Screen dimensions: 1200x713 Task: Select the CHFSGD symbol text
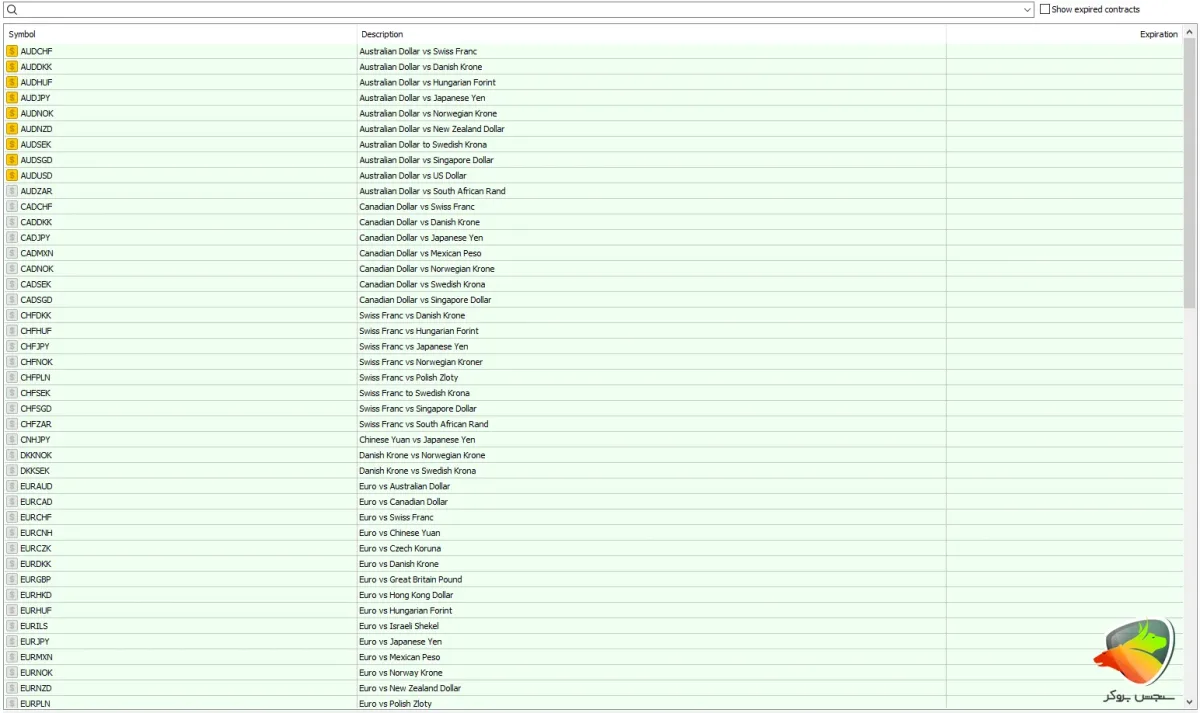point(36,408)
